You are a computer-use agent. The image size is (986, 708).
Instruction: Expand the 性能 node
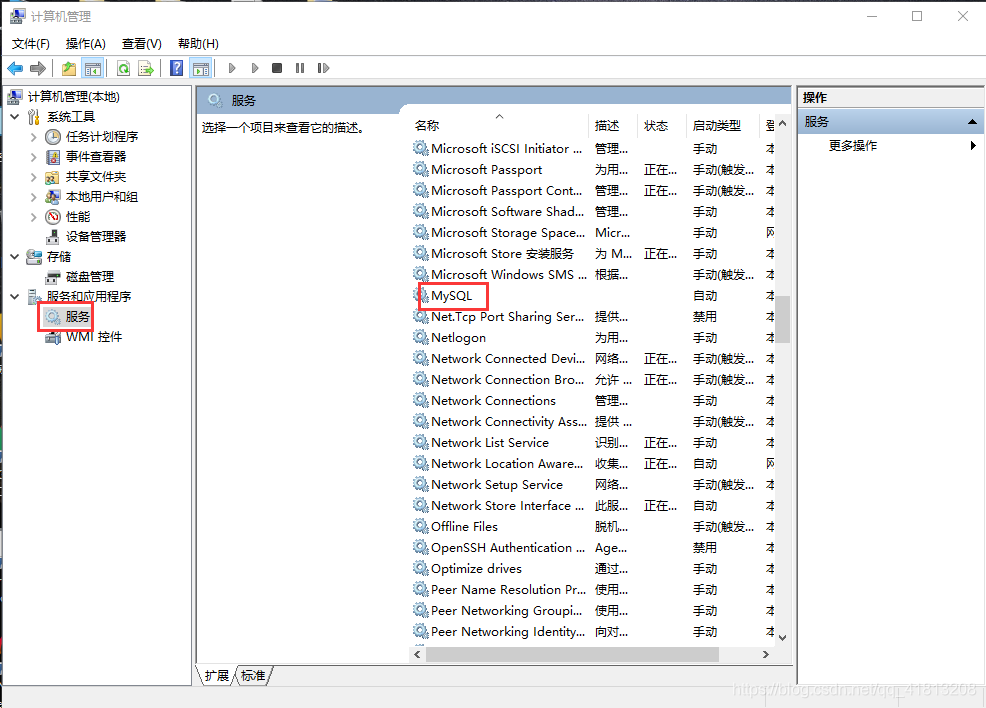[x=34, y=217]
